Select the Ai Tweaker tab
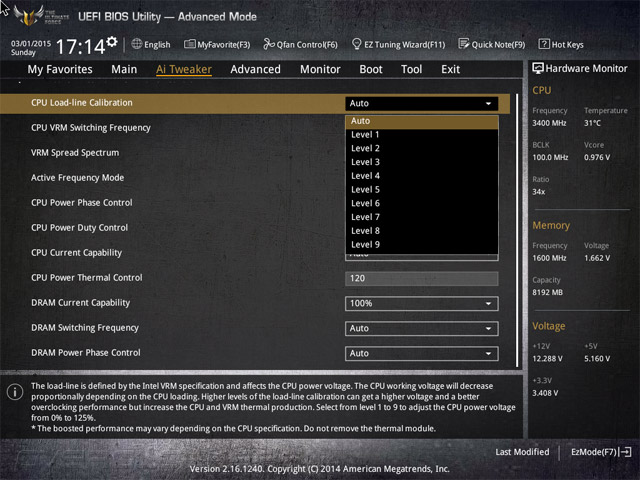Viewport: 640px width, 480px height. coord(184,69)
